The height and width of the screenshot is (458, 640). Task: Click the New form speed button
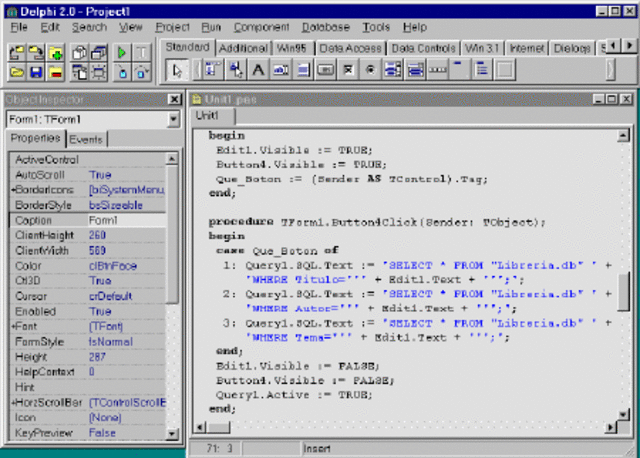pos(99,72)
